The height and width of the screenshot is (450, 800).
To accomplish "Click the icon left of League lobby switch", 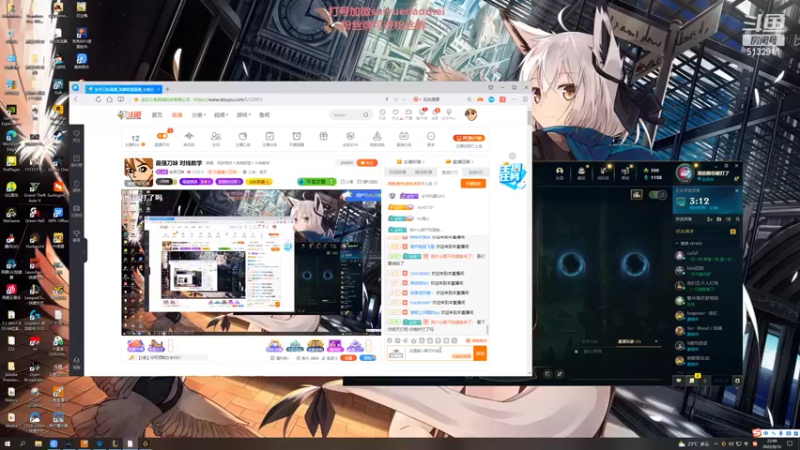I will point(636,194).
